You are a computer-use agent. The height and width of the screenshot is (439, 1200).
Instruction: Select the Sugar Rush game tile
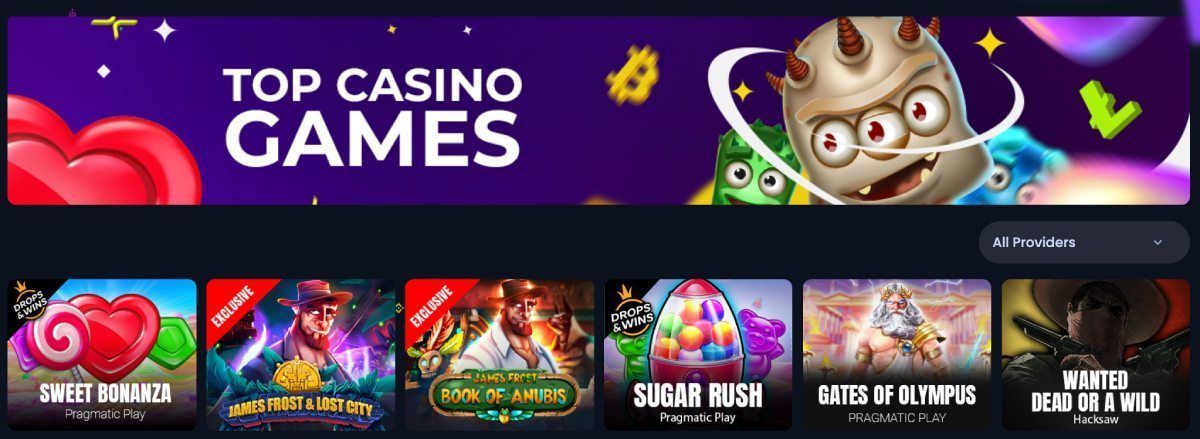tap(698, 355)
